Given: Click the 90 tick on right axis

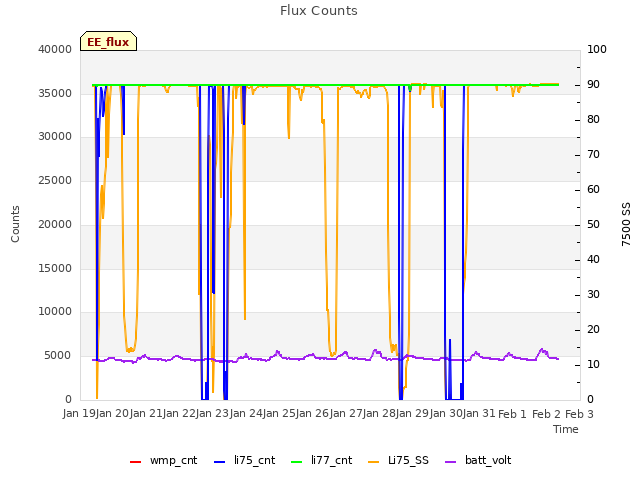Looking at the screenshot, I should [593, 85].
